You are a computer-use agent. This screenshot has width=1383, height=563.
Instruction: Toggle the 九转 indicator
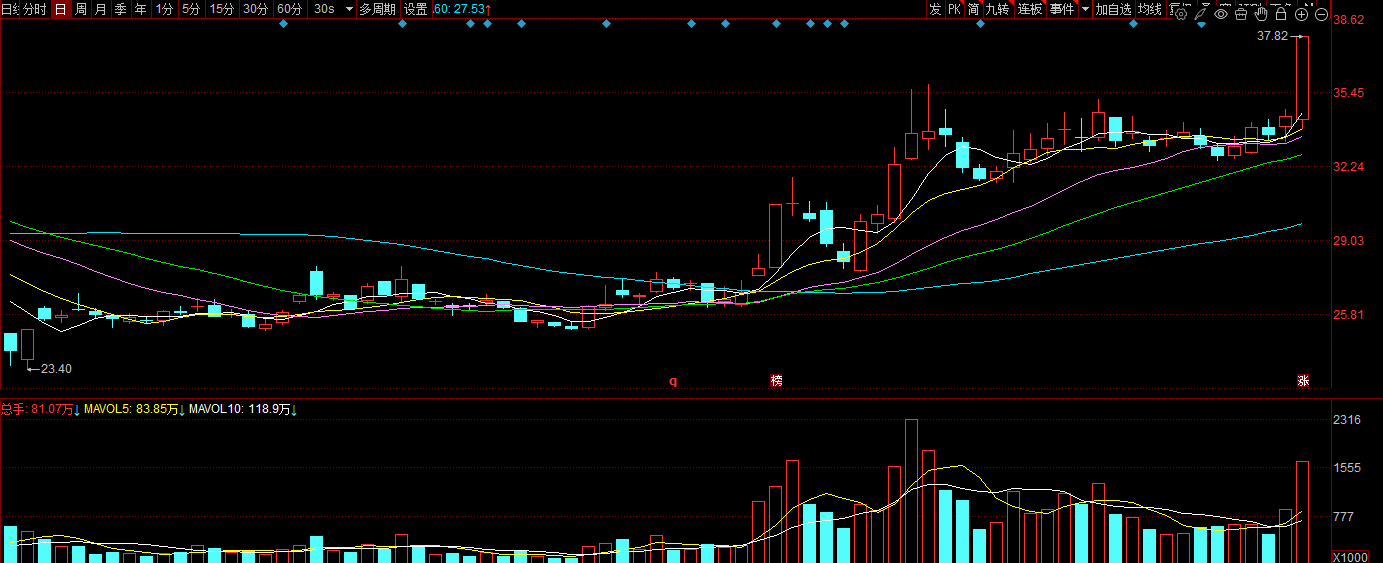[997, 9]
